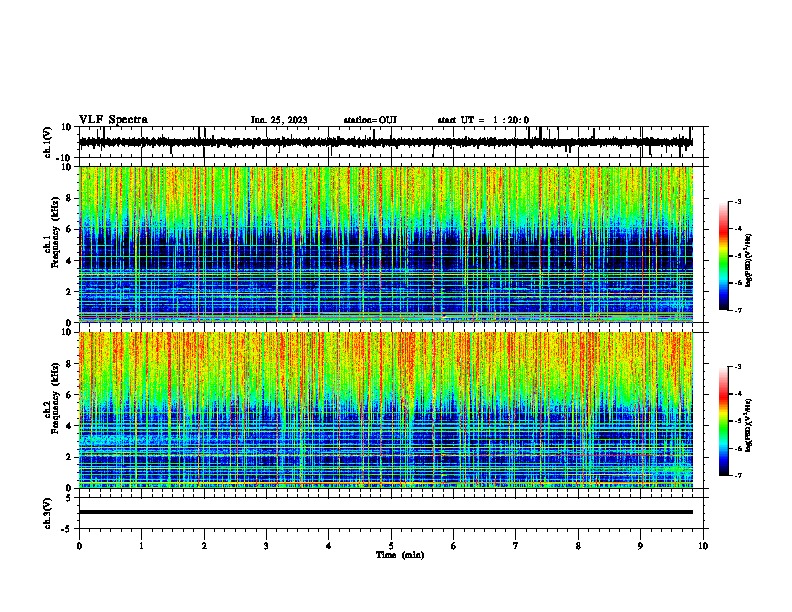Click the "-7" tick on ch.1 colorbar
Viewport: 792px width, 612px height.
pyautogui.click(x=738, y=310)
